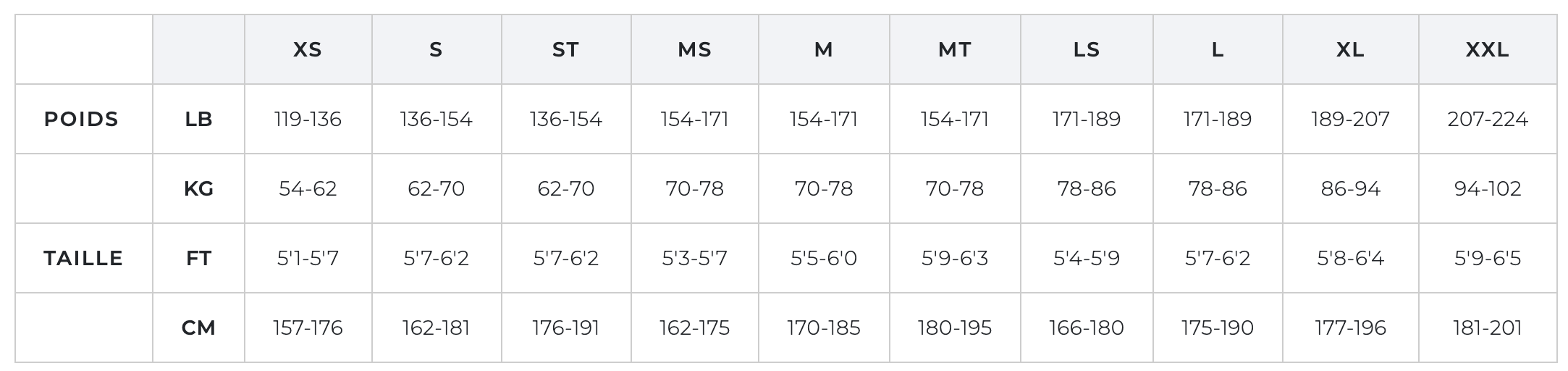1568x371 pixels.
Task: Select the 5'5-6'0 height cell
Action: click(x=824, y=258)
